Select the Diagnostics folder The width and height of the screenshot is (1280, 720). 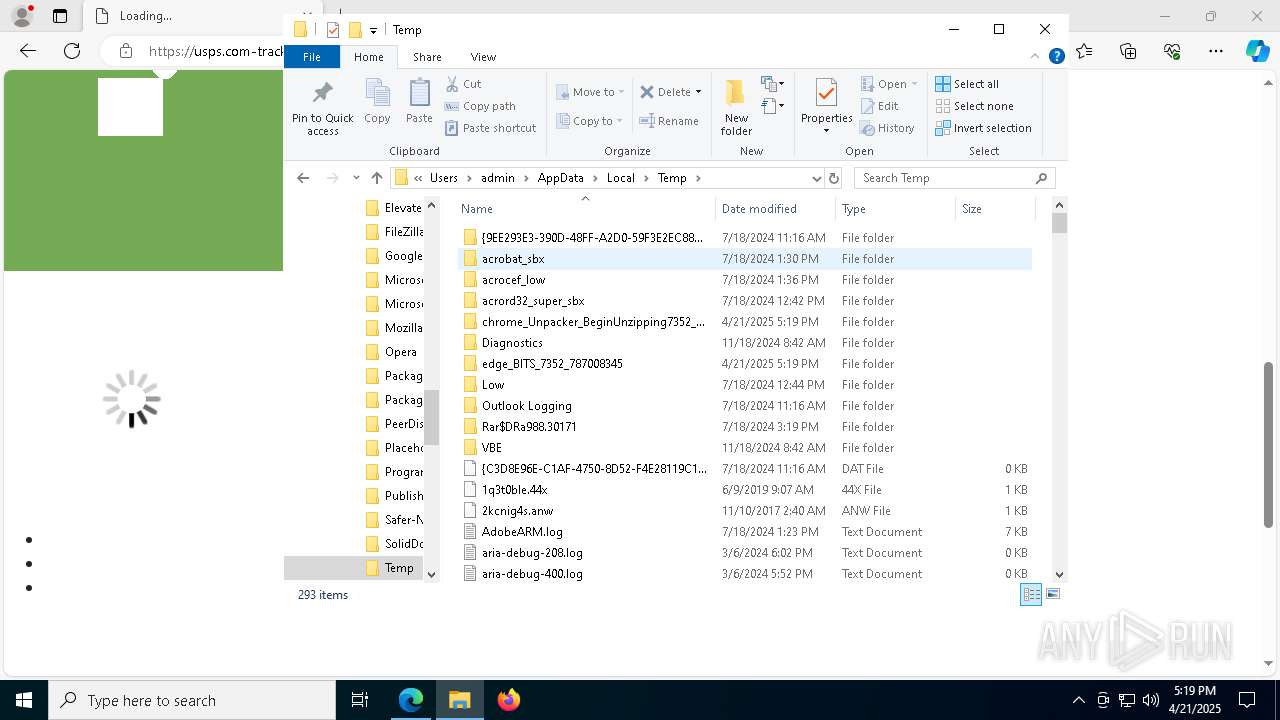[x=745, y=343]
